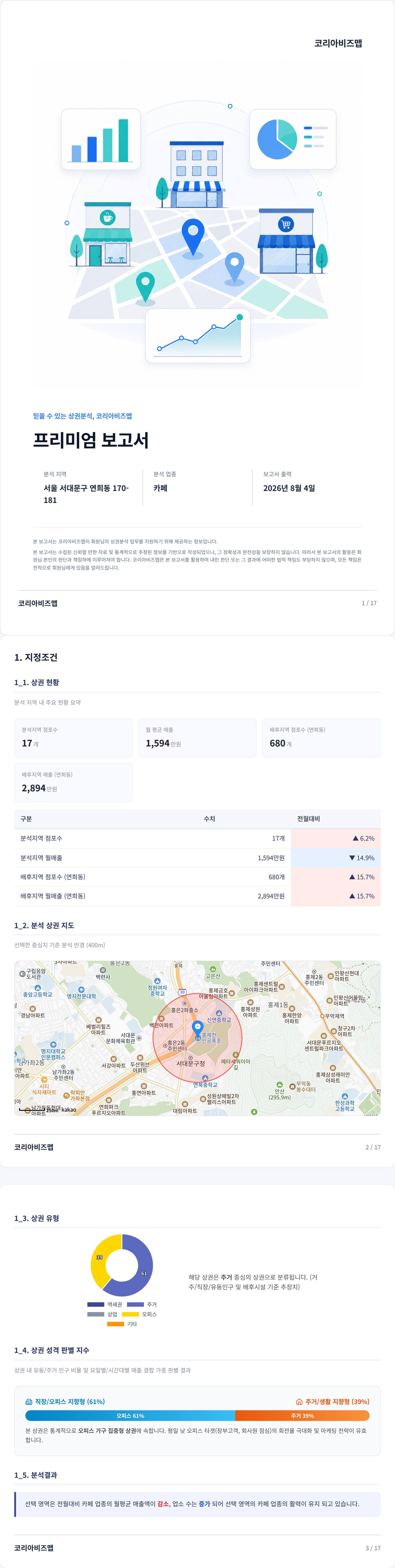Screen dimensions: 395x1568
Task: Click the 1_1. 상권 현황 heading
Action: click(x=36, y=682)
